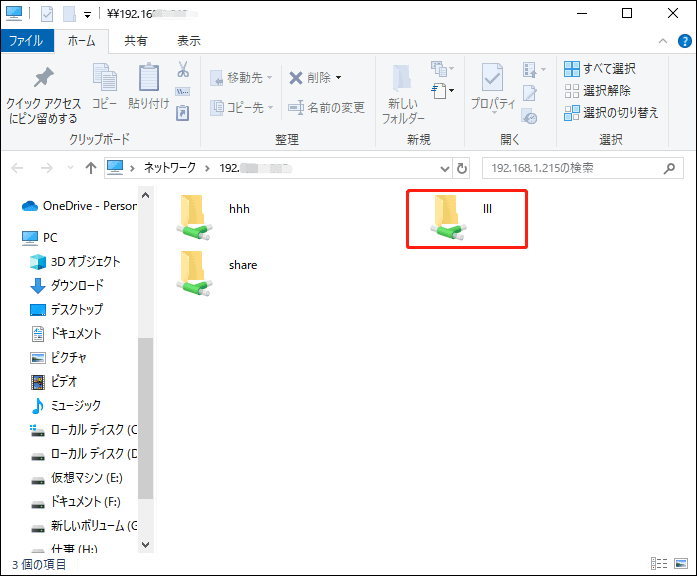Open the Quick Access Toolbar dropdown
The height and width of the screenshot is (576, 697).
click(88, 15)
